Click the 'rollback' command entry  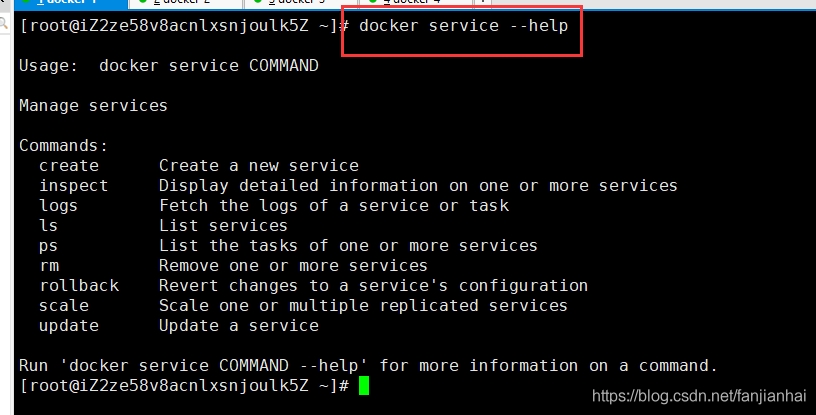click(x=79, y=286)
